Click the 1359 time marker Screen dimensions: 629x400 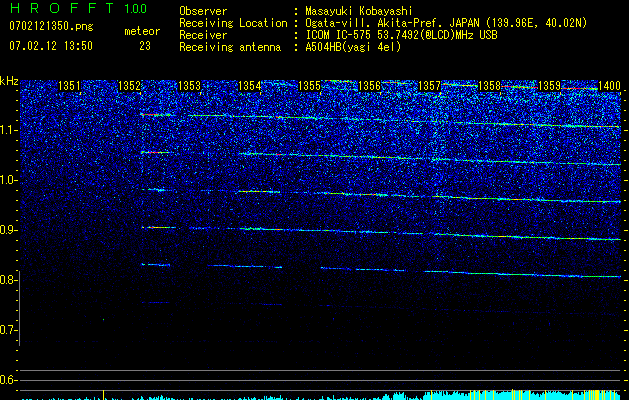550,86
